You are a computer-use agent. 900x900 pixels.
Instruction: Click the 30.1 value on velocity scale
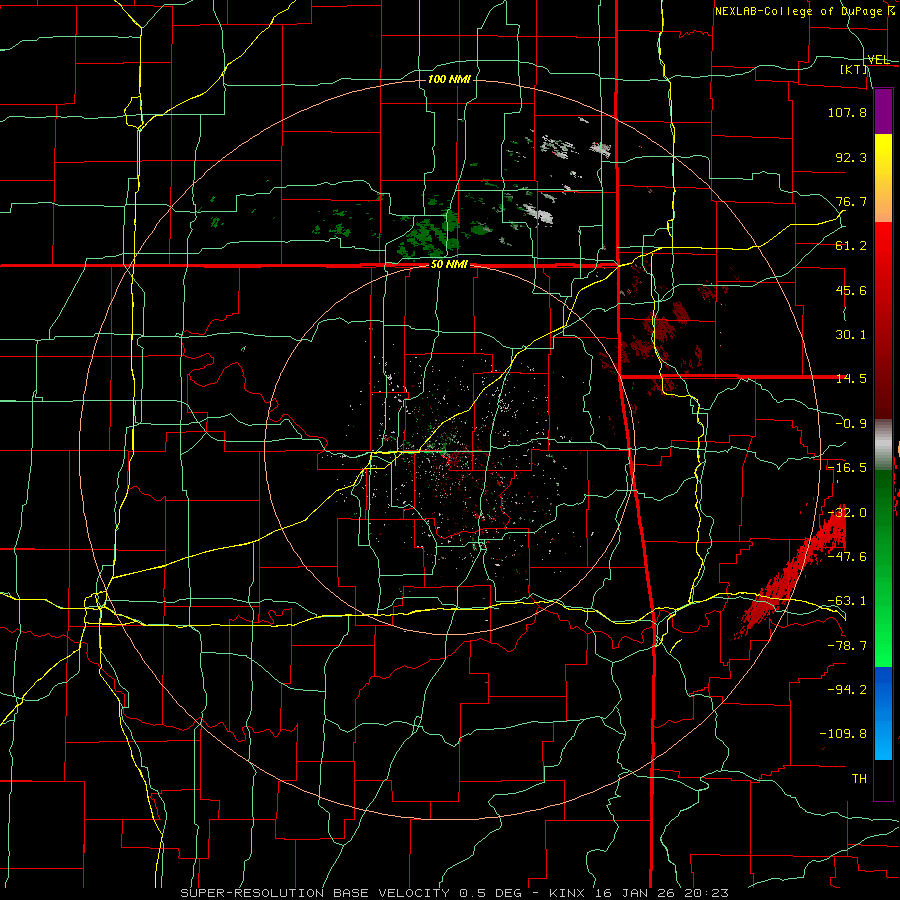pyautogui.click(x=851, y=335)
